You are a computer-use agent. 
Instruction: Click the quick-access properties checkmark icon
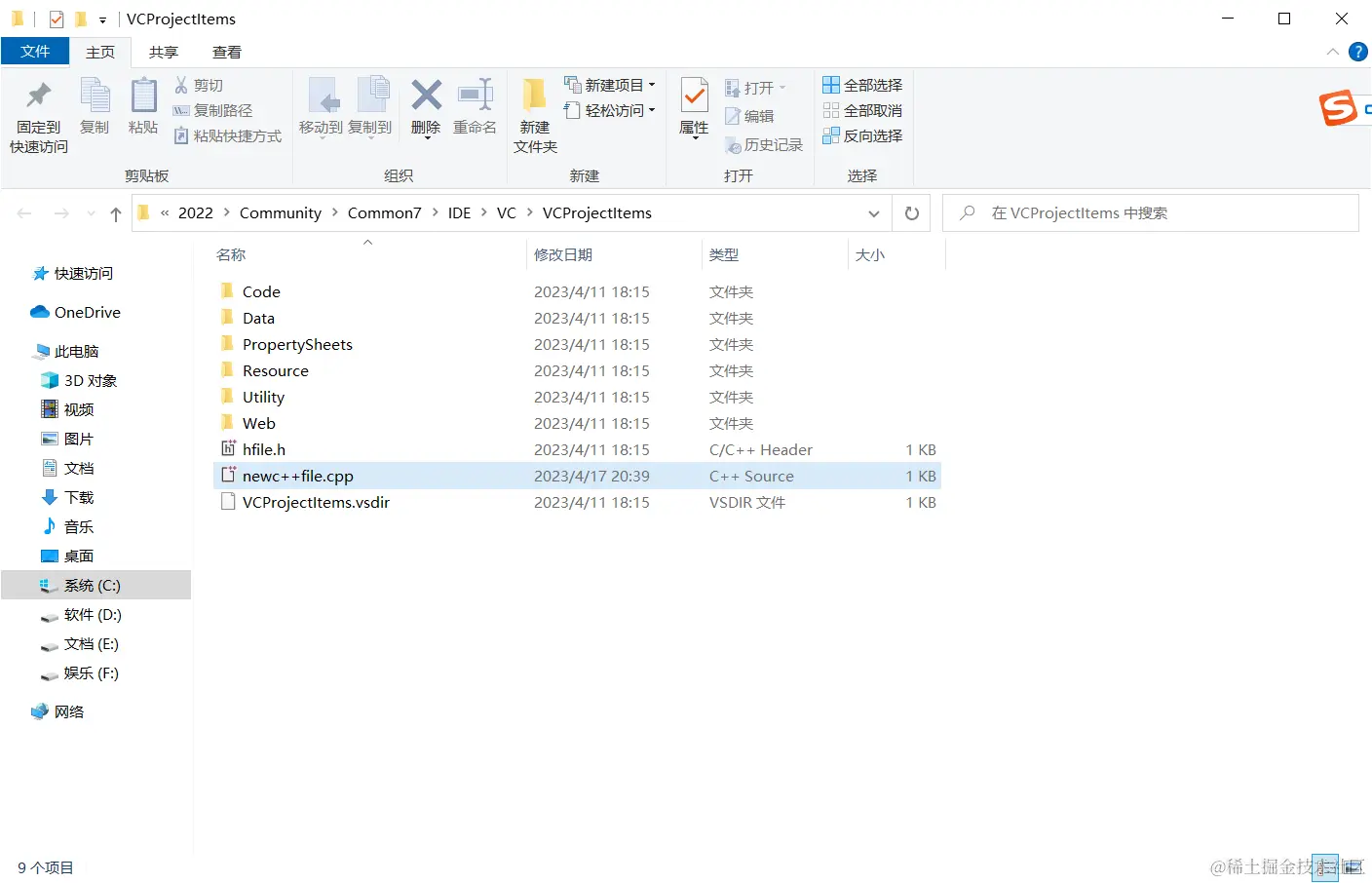point(57,19)
